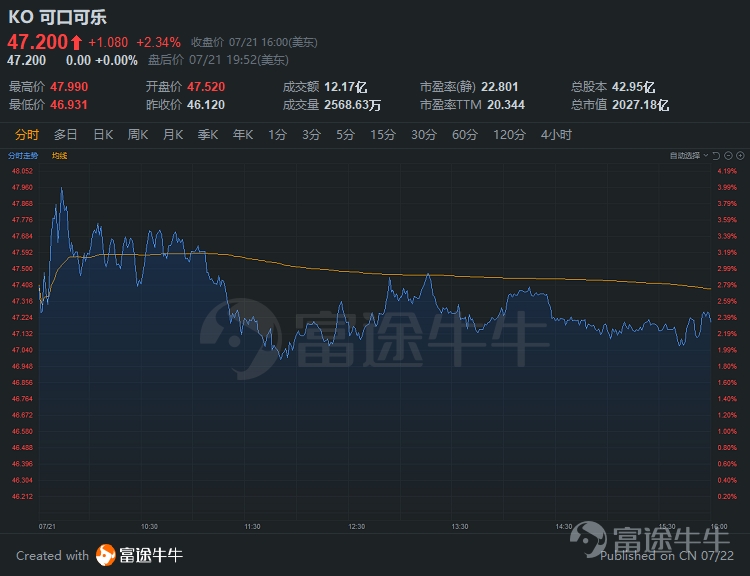The width and height of the screenshot is (750, 576).
Task: Click the 4.19% right axis label
Action: (727, 171)
